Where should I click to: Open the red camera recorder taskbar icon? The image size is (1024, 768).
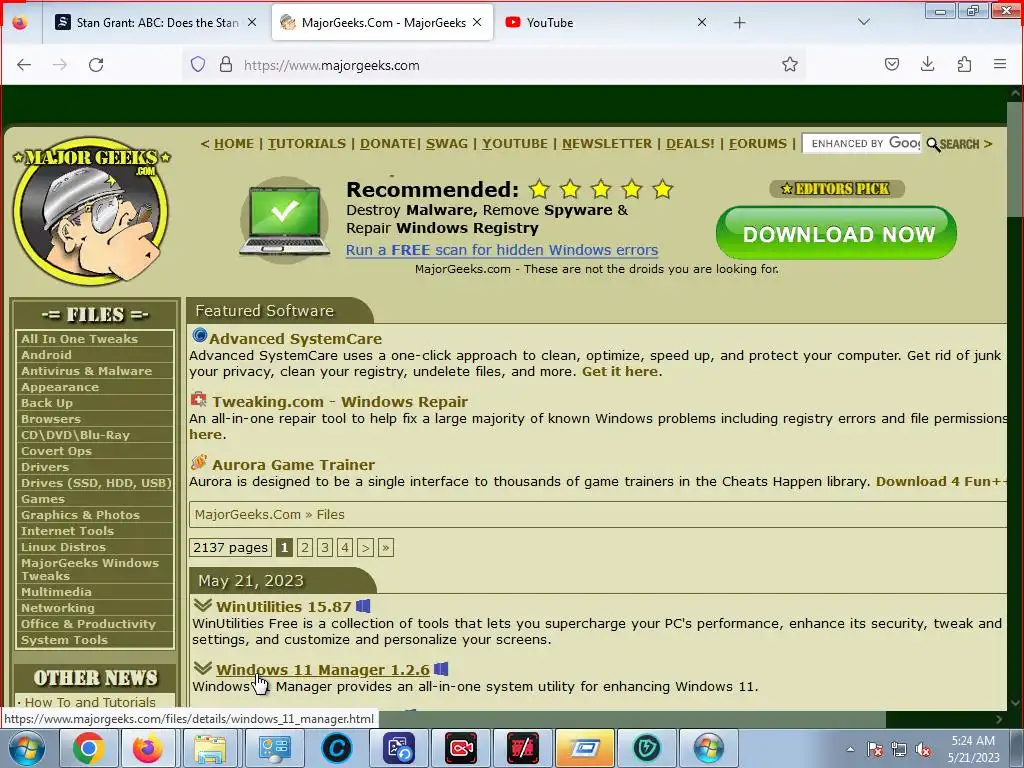point(461,748)
